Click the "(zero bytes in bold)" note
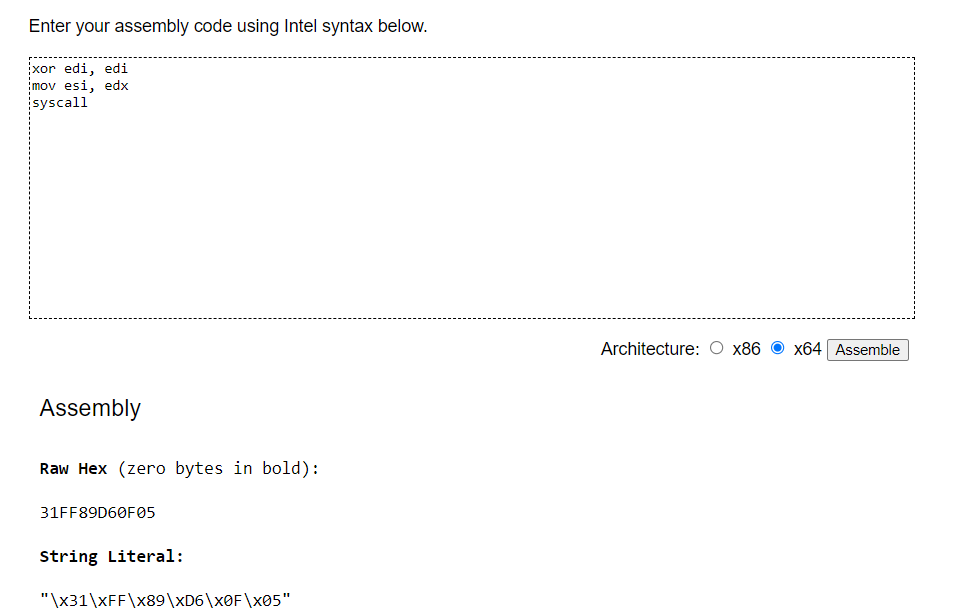956x615 pixels. point(218,468)
